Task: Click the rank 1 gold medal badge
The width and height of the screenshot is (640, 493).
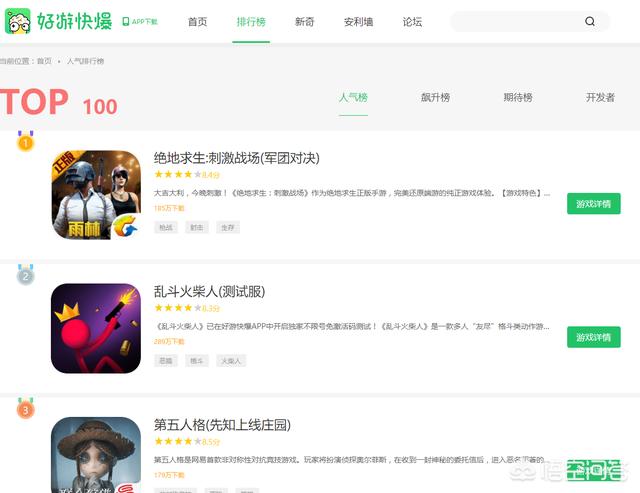Action: [x=25, y=141]
